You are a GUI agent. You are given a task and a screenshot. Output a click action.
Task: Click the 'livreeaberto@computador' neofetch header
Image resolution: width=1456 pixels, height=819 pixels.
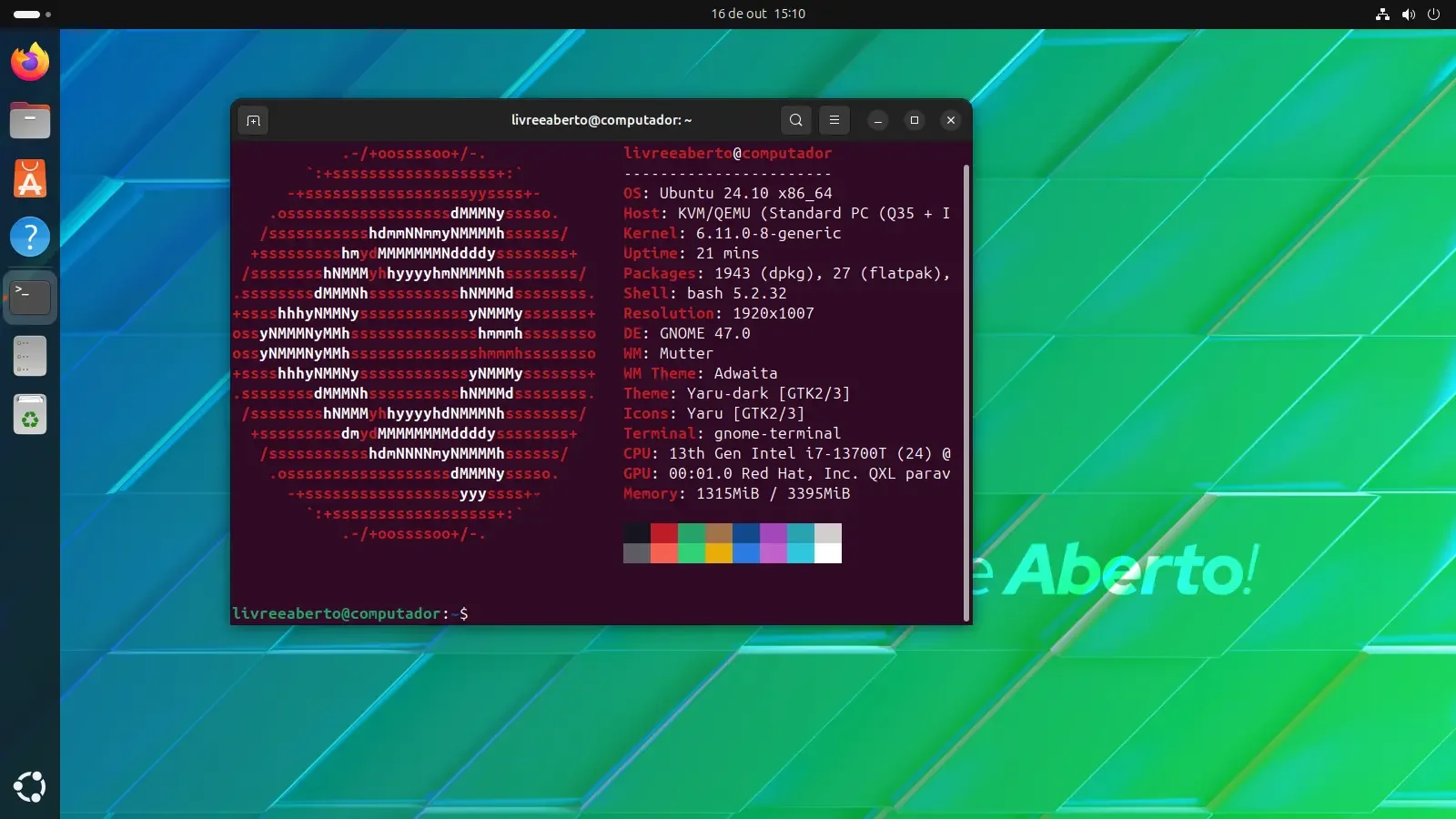tap(728, 153)
